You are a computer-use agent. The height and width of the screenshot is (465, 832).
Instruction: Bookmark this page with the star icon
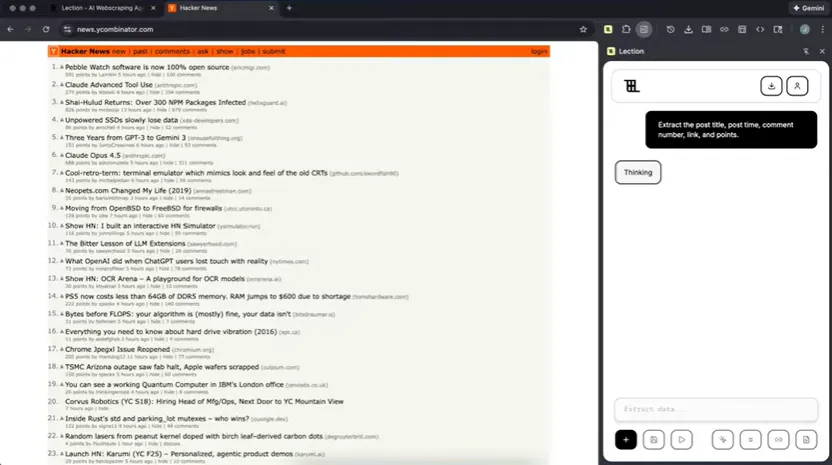583,29
